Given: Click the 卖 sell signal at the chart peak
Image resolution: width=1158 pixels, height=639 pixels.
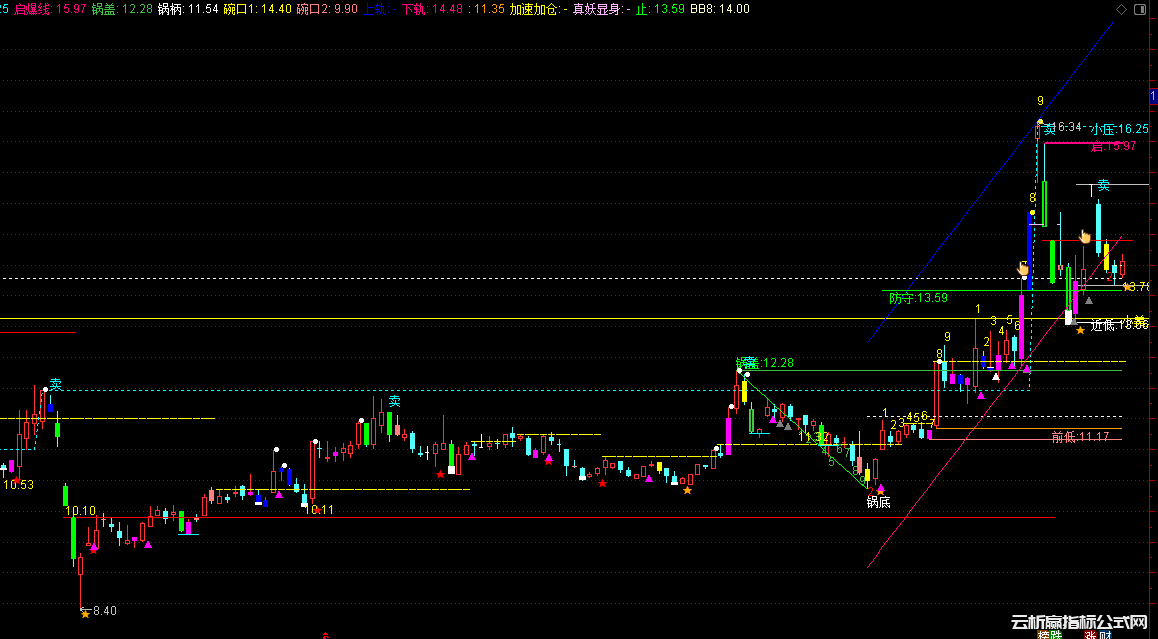Looking at the screenshot, I should click(1049, 129).
